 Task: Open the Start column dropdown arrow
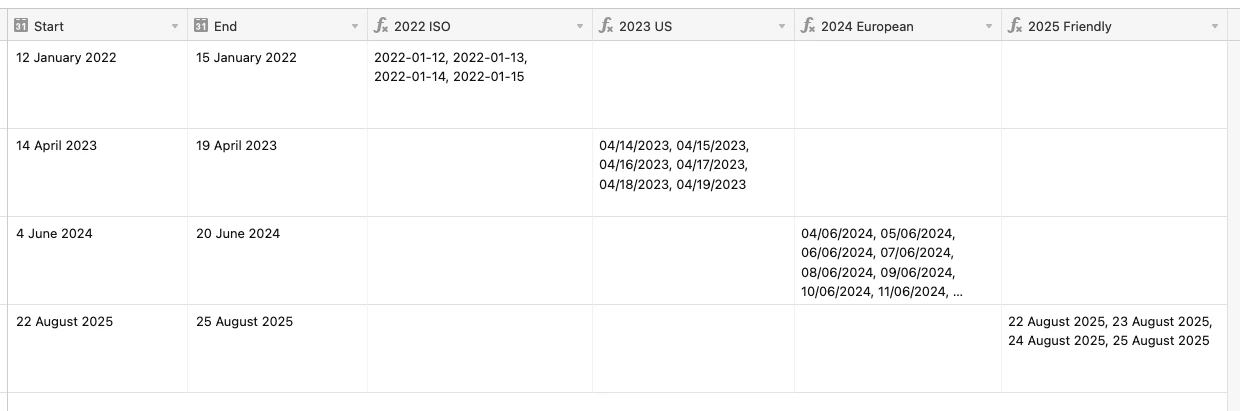[175, 27]
